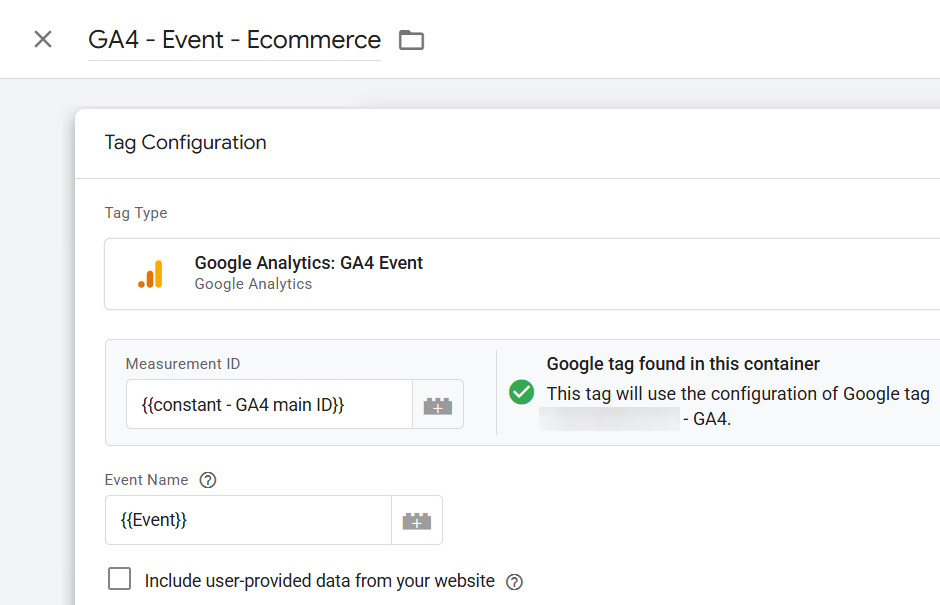The height and width of the screenshot is (605, 940).
Task: Click the Measurement ID label
Action: [183, 364]
